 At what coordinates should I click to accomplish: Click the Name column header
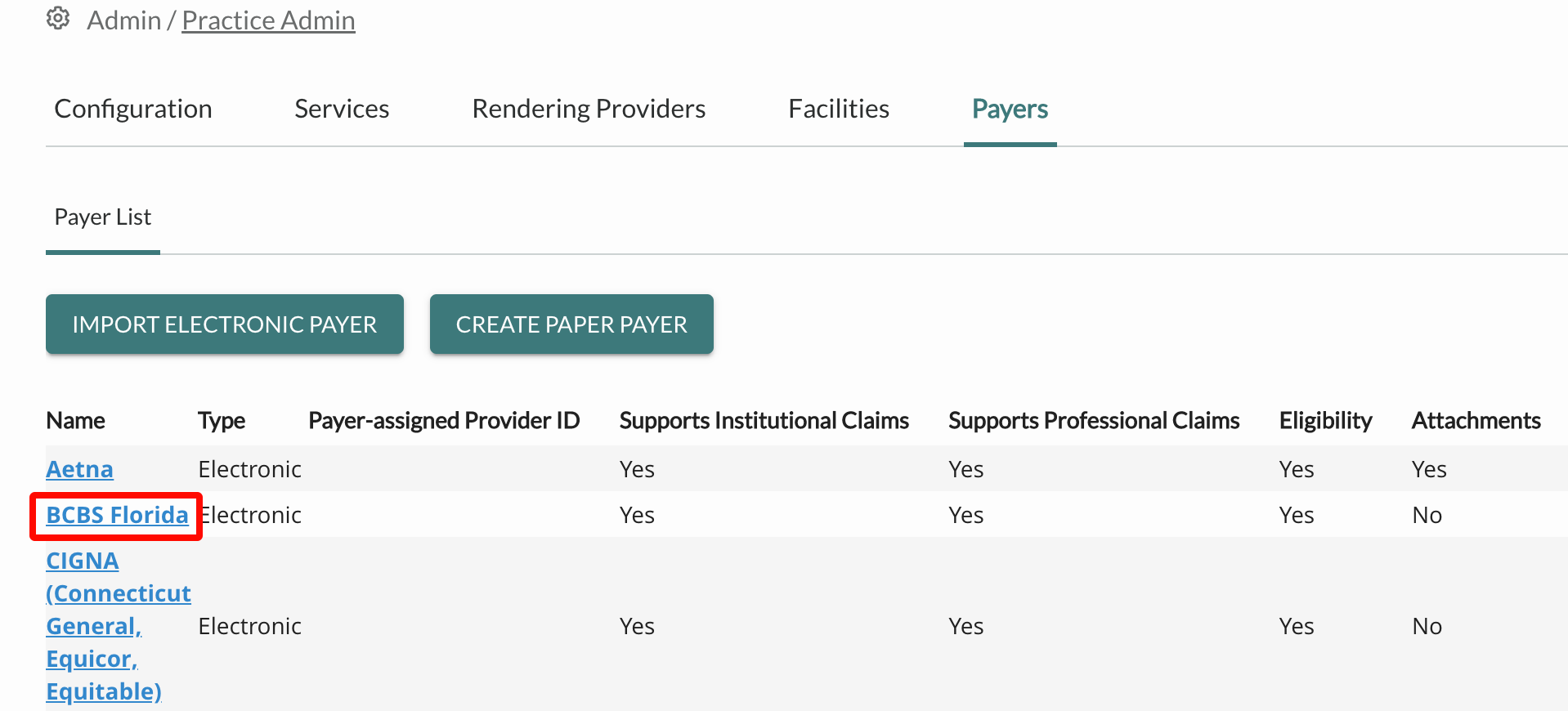[x=75, y=421]
